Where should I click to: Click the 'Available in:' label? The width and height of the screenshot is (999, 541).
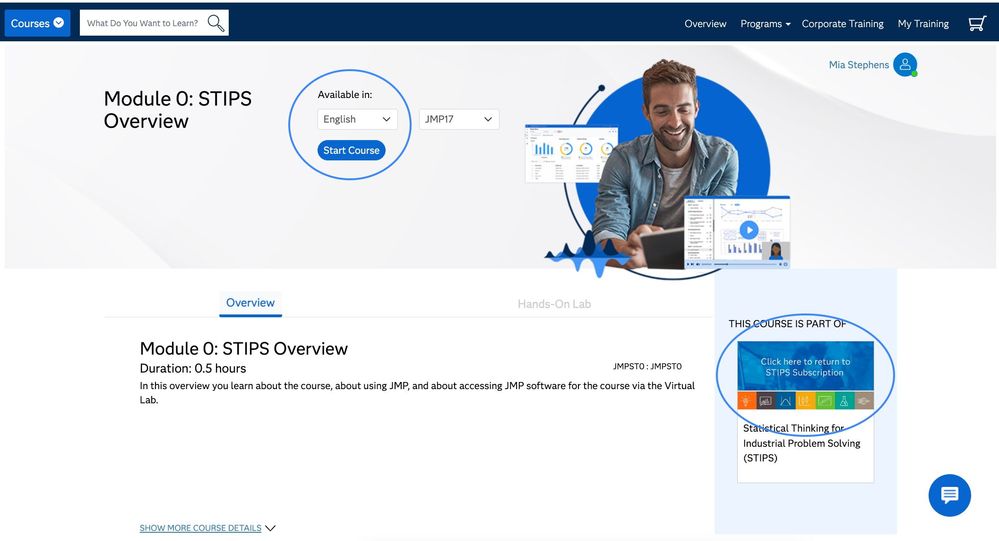(x=345, y=94)
